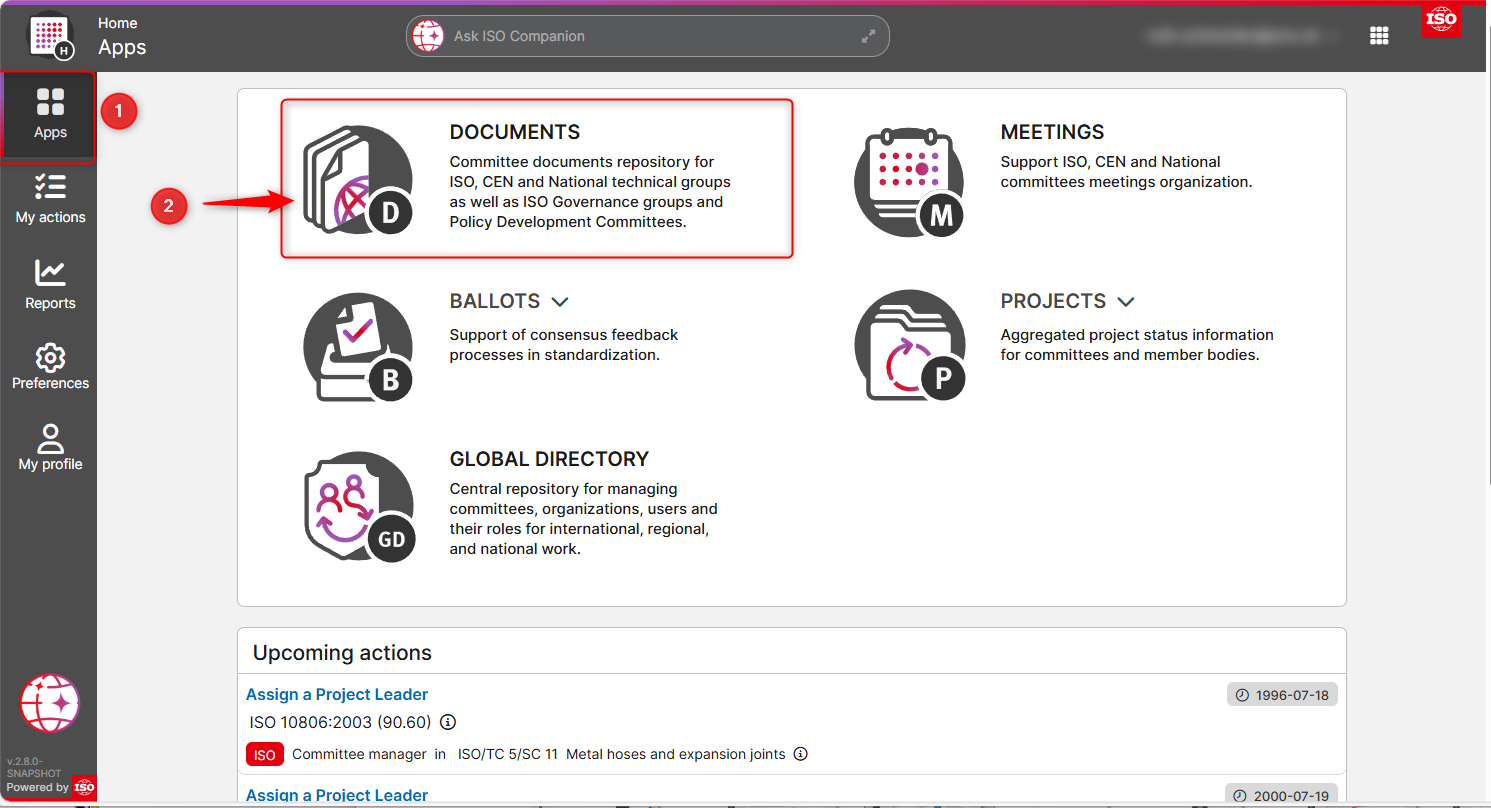Open the app switcher grid icon

[1379, 36]
